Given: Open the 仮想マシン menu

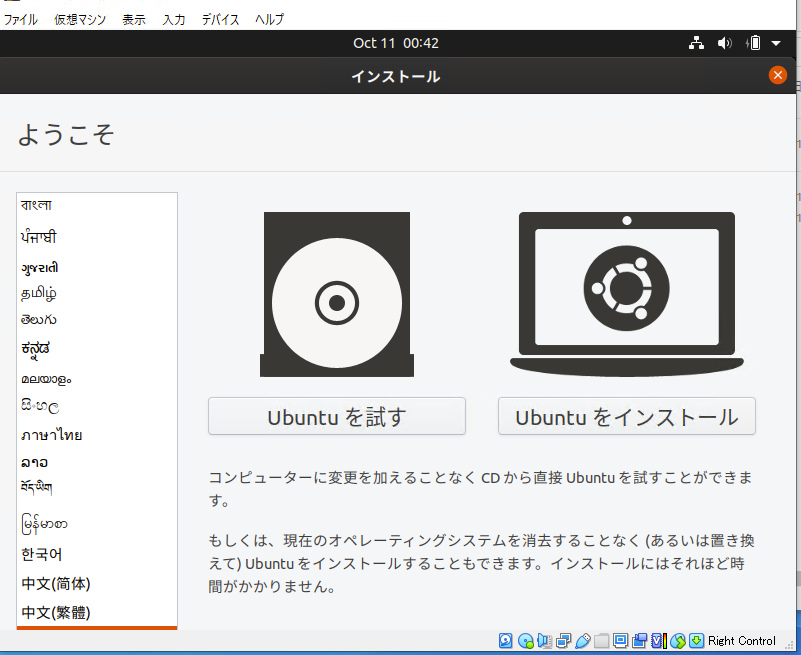Looking at the screenshot, I should (x=80, y=19).
